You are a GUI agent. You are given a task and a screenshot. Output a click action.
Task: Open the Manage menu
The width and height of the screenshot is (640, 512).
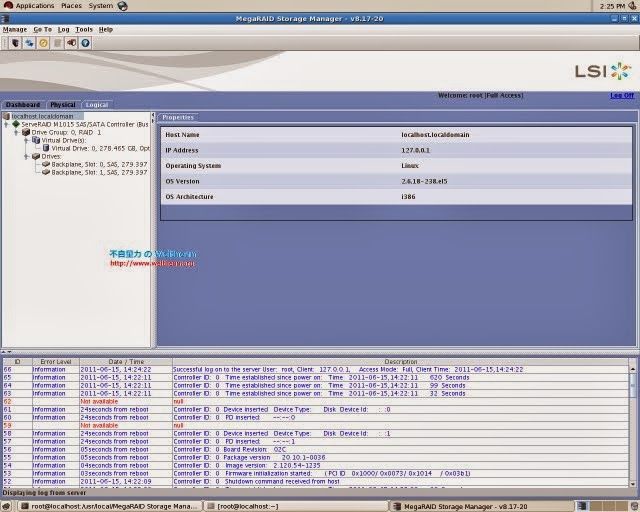(15, 29)
